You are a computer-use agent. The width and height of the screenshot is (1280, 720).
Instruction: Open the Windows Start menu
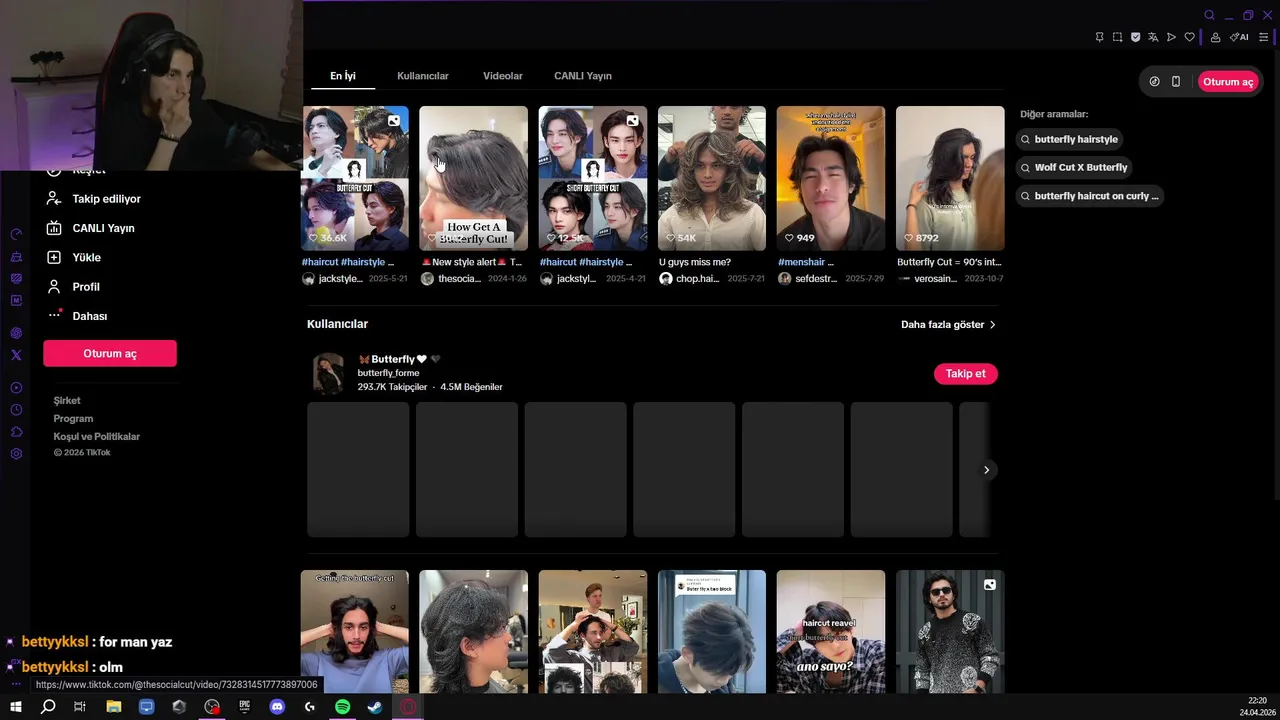click(15, 707)
